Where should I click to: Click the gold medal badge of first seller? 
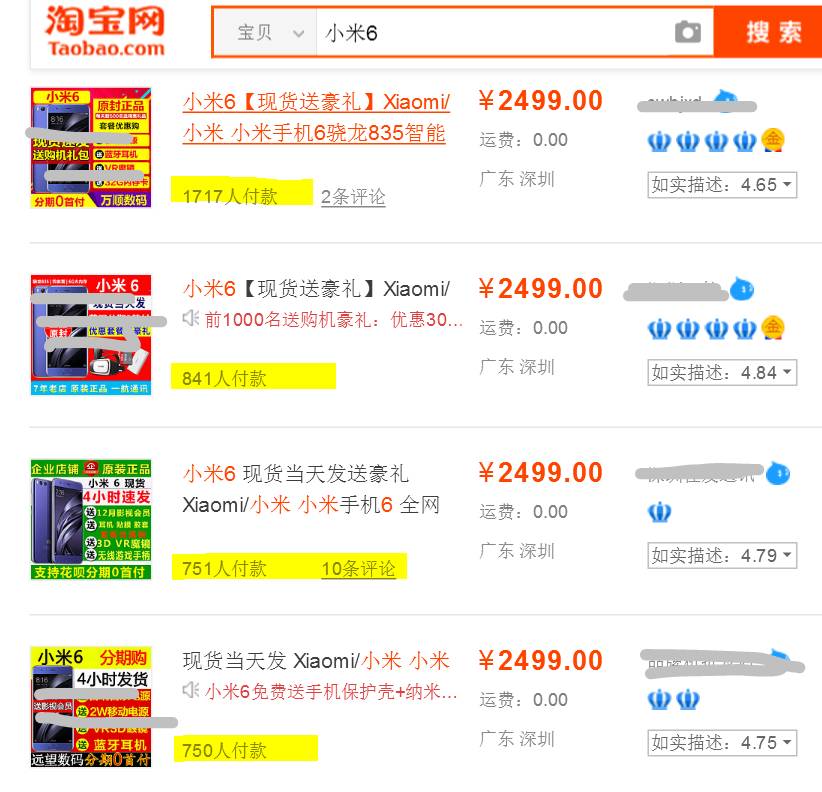(773, 140)
